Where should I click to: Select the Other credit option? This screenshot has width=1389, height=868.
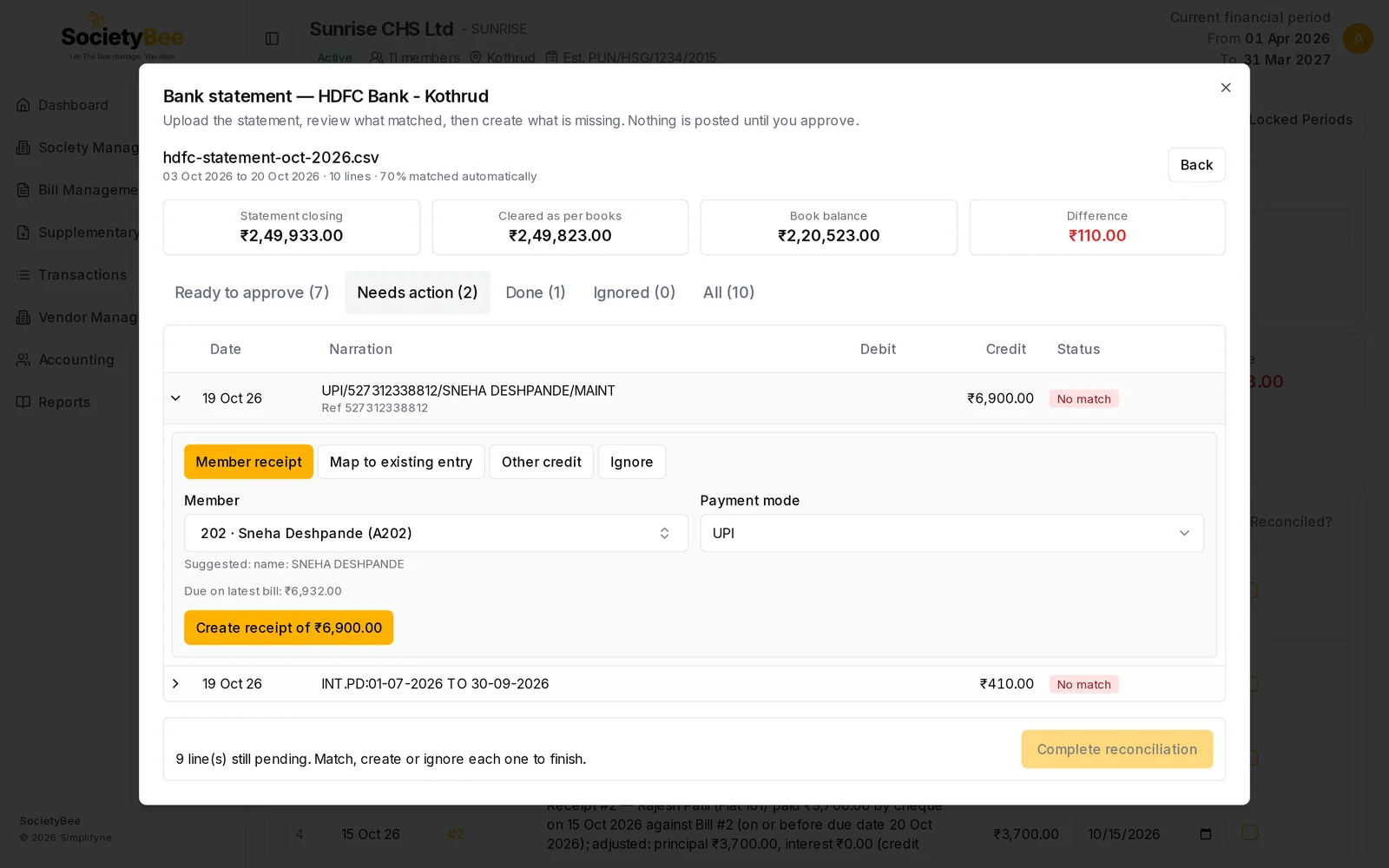[x=542, y=462]
